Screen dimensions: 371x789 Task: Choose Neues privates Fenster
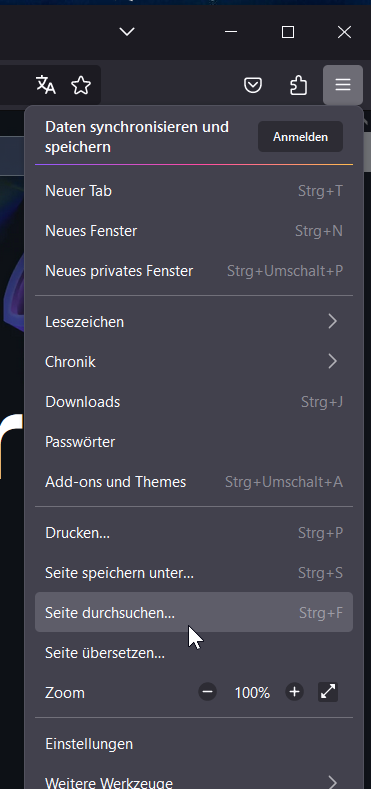(194, 271)
